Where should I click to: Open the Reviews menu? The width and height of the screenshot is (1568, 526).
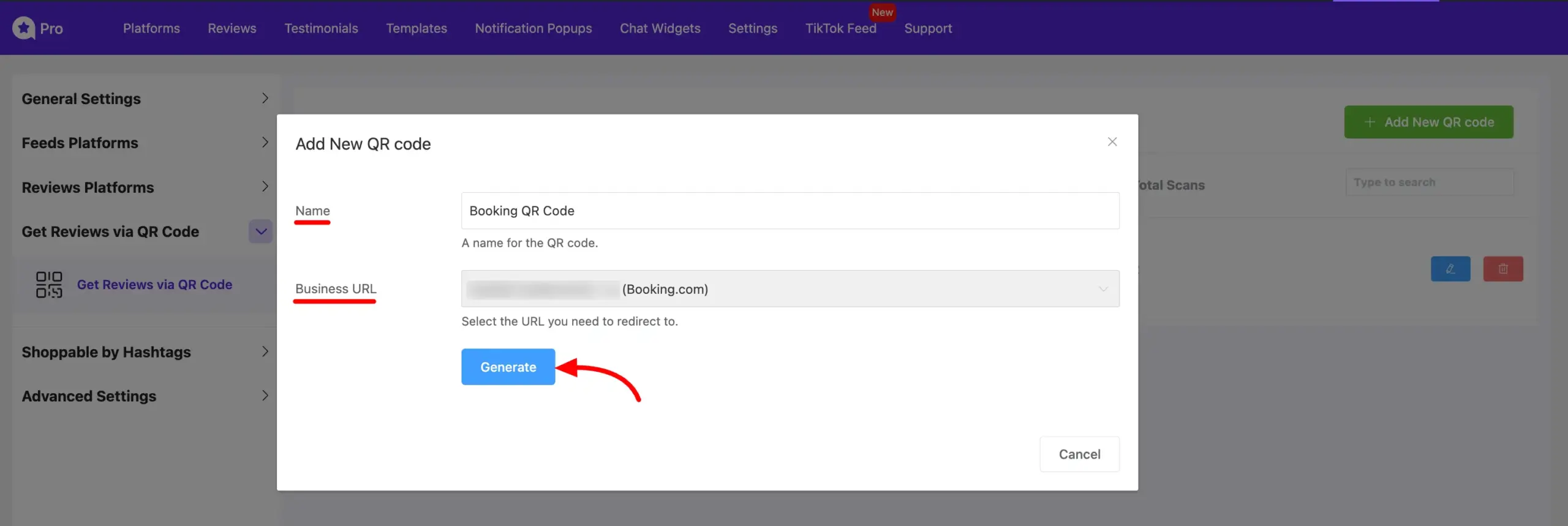[232, 28]
